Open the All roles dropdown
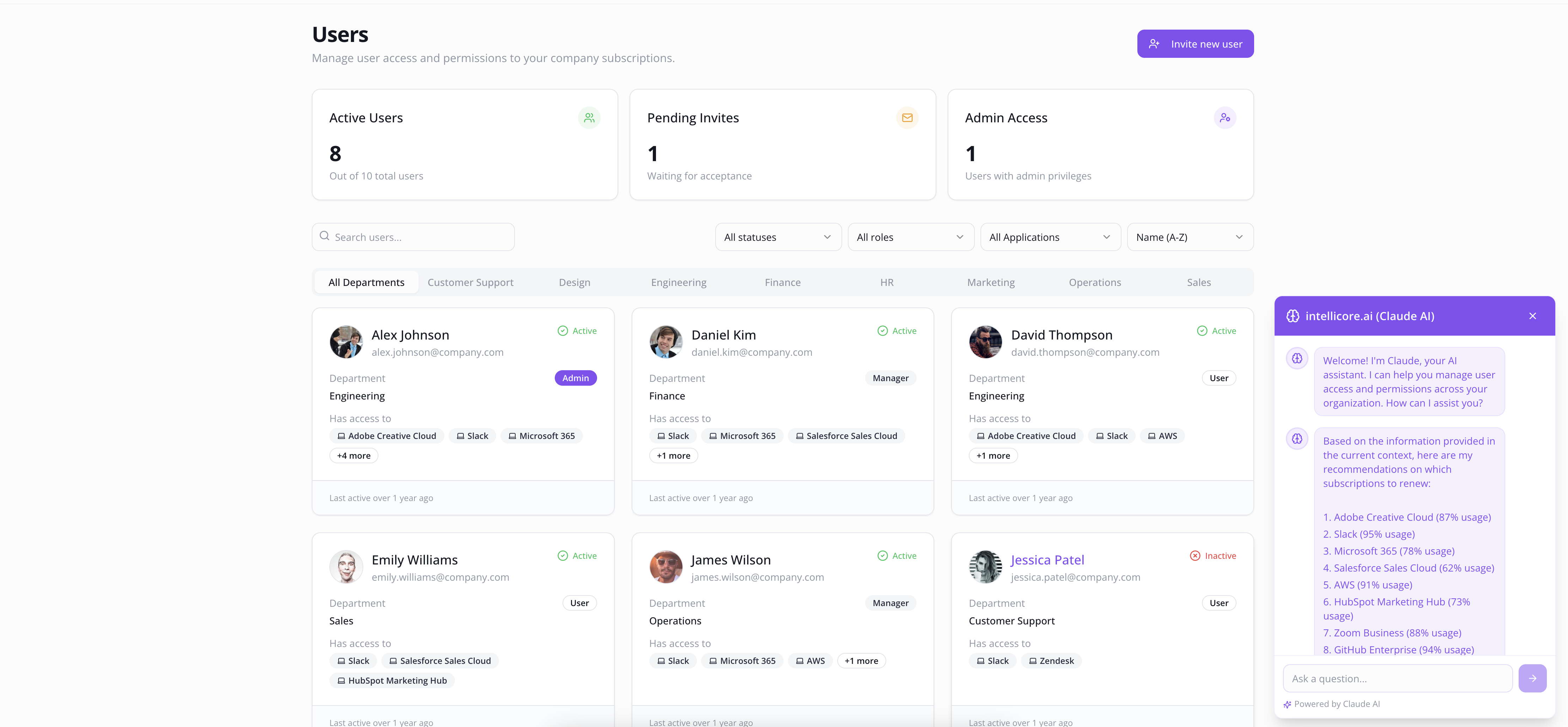 910,237
